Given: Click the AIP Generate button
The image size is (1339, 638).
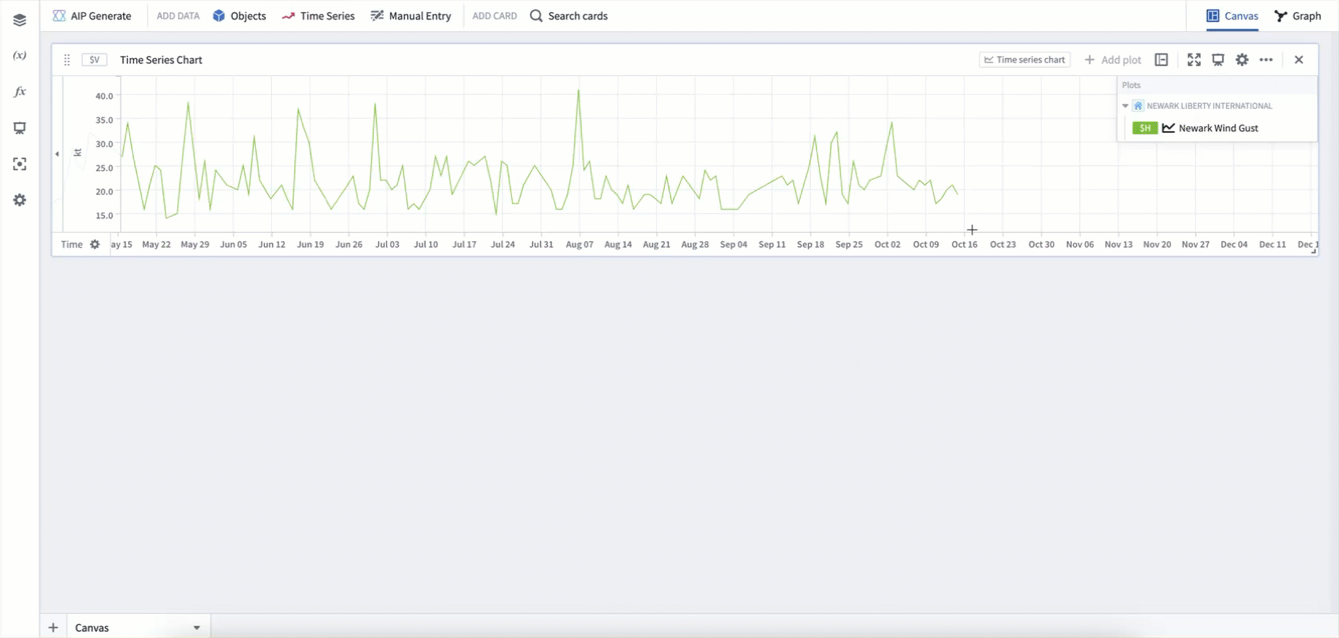Looking at the screenshot, I should (92, 16).
